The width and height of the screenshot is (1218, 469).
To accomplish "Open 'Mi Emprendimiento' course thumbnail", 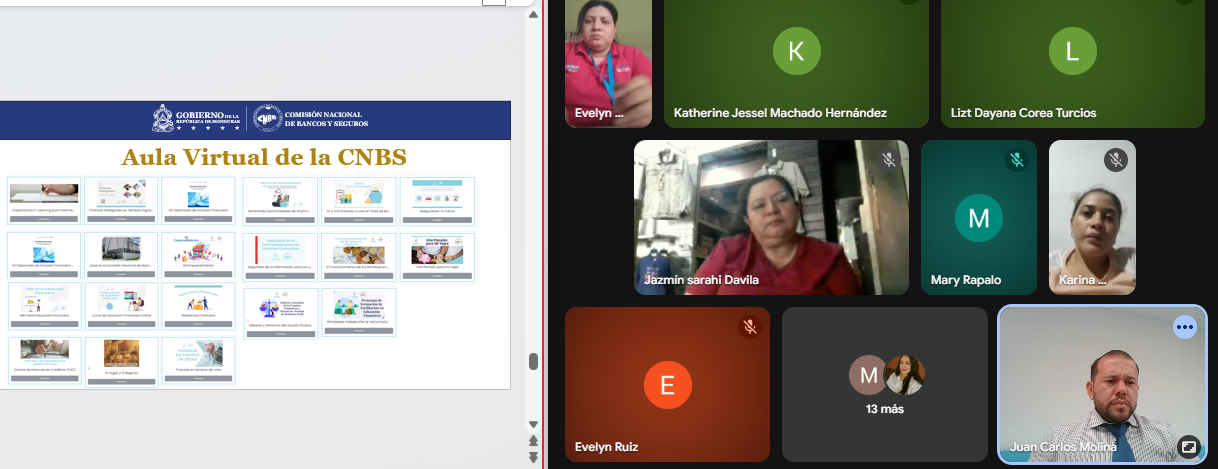I will [198, 255].
